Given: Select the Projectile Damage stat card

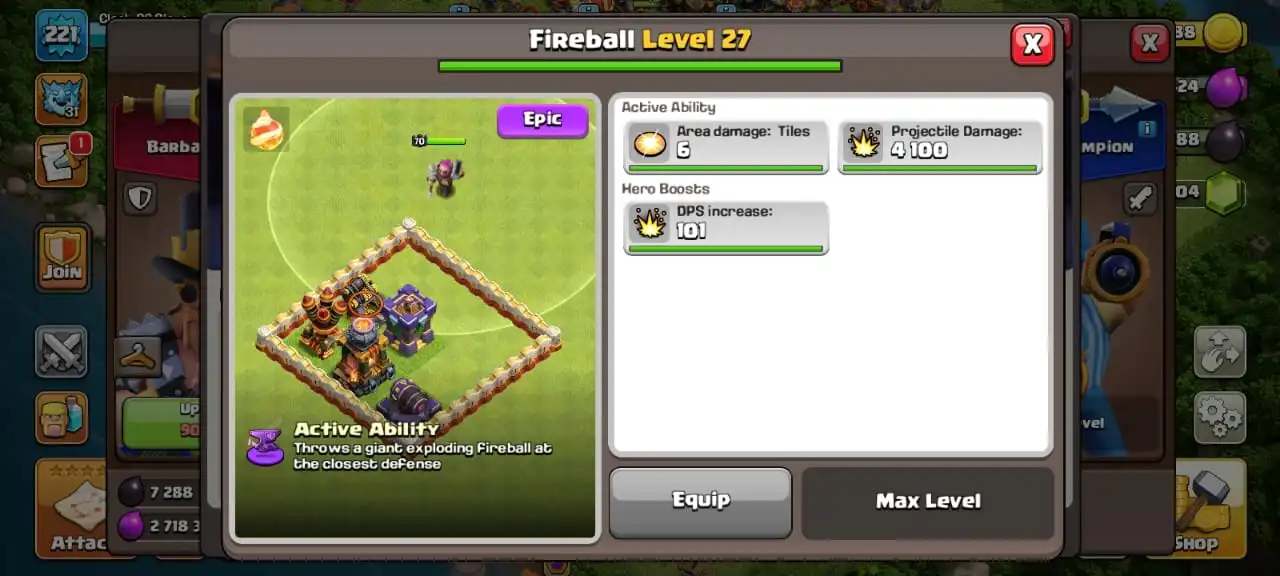Looking at the screenshot, I should [x=940, y=148].
